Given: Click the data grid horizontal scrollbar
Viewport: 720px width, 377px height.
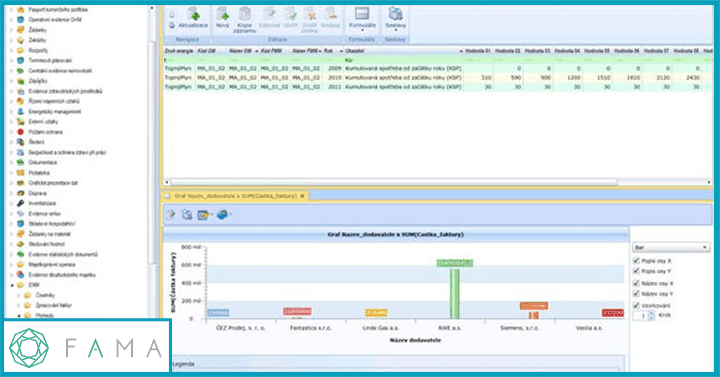Looking at the screenshot, I should 394,182.
